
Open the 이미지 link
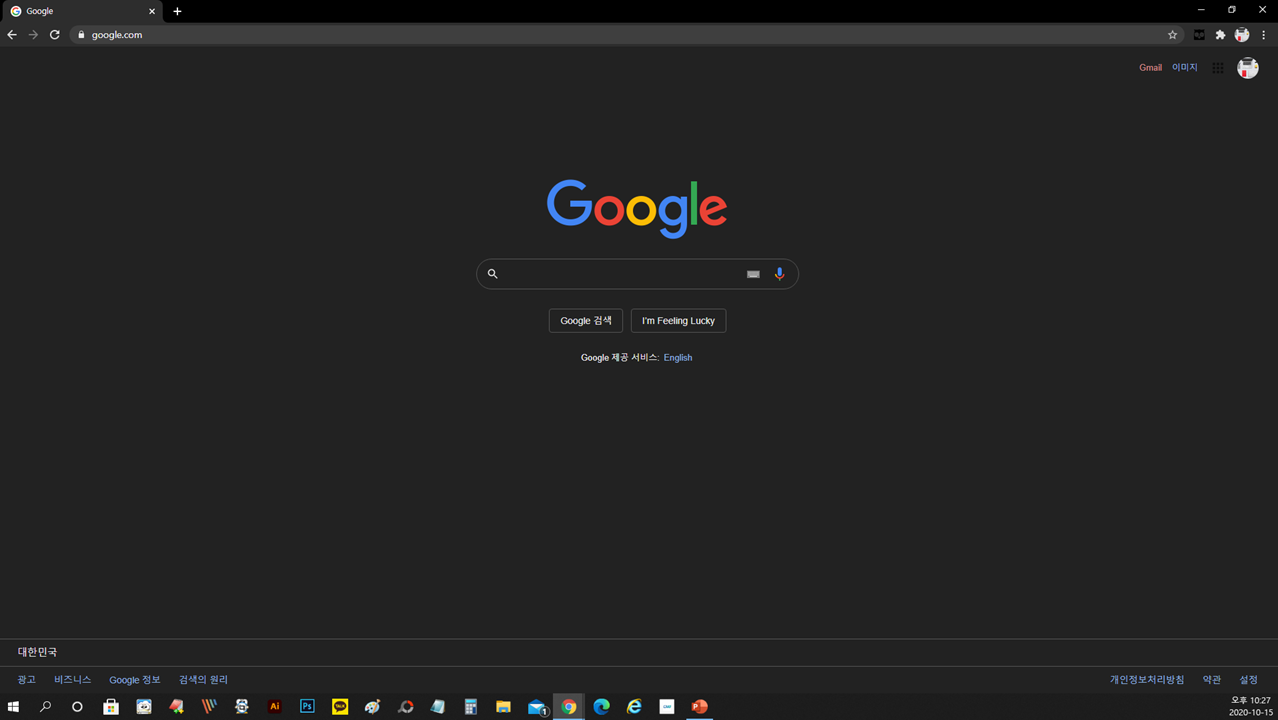(x=1185, y=68)
